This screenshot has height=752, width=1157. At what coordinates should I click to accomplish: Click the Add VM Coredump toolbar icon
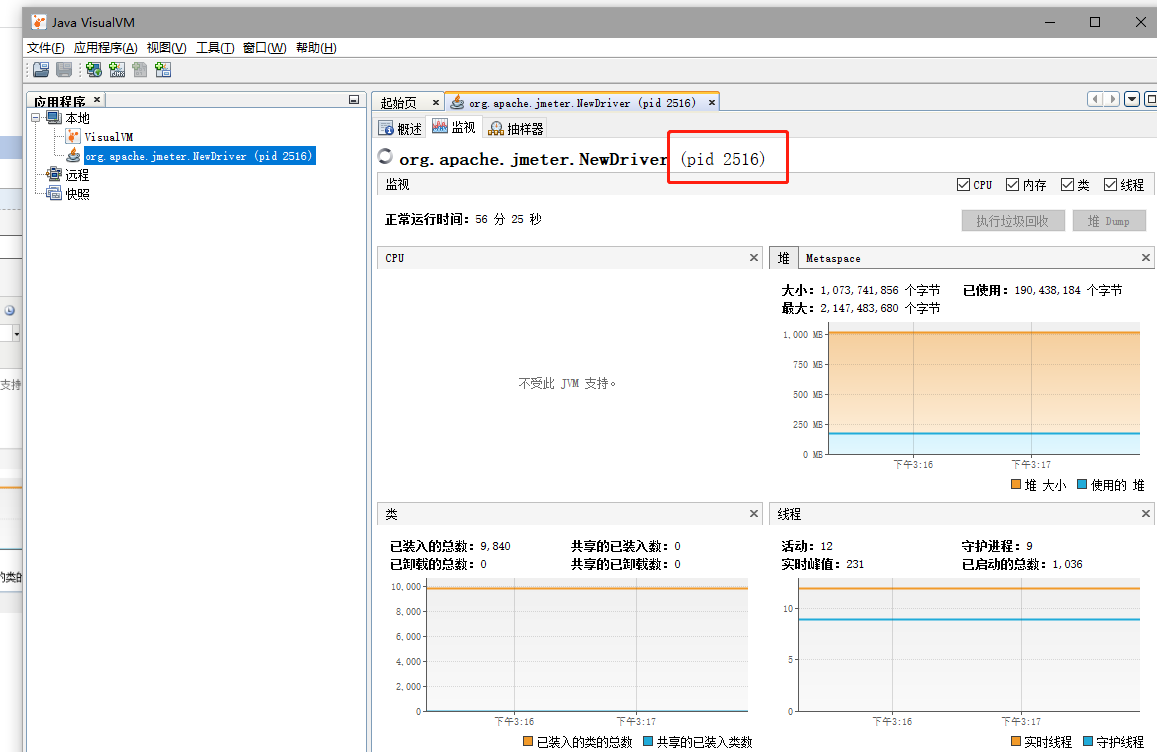click(139, 69)
